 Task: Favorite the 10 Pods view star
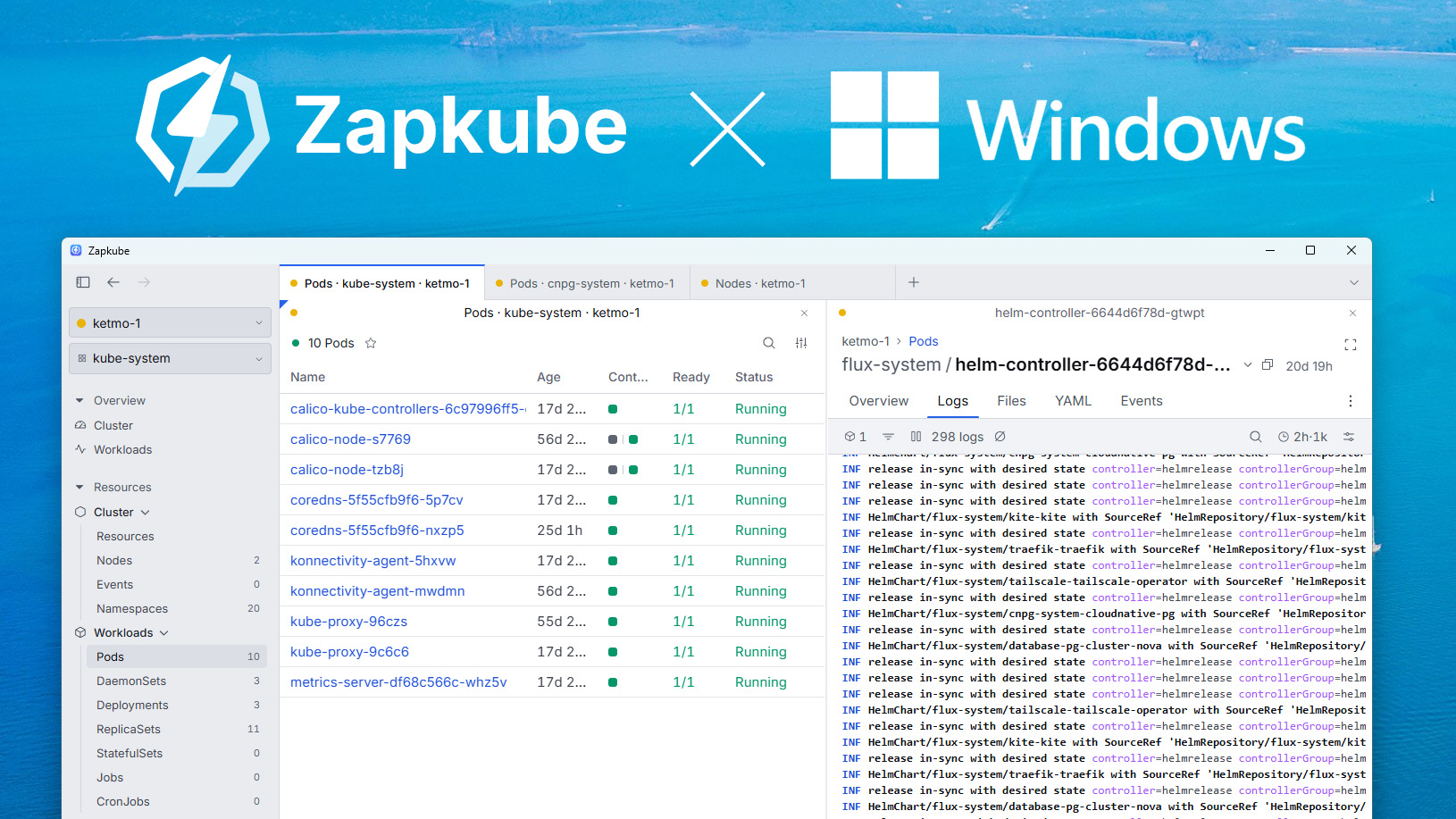pos(371,343)
